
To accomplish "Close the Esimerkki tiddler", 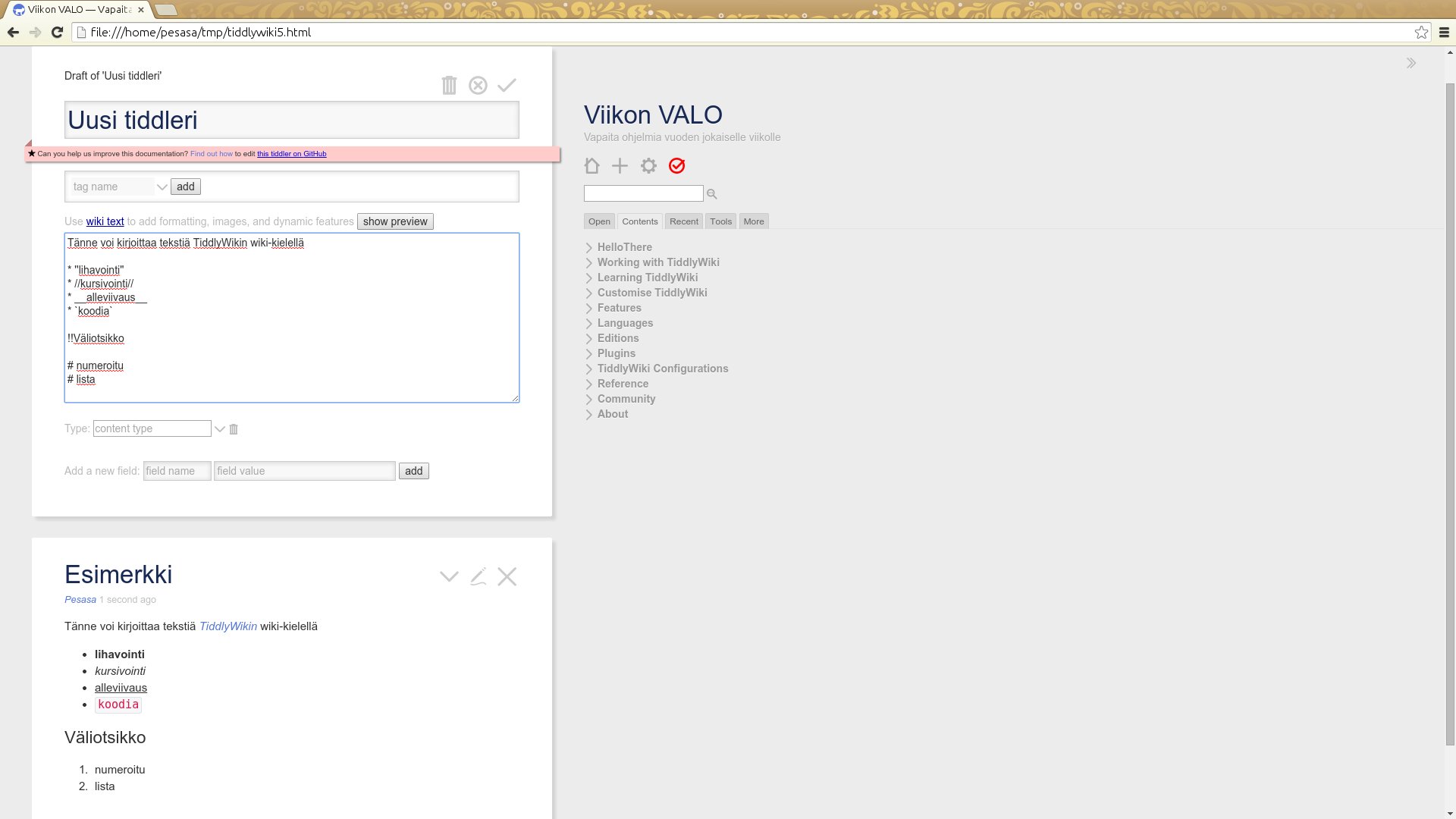I will click(507, 576).
